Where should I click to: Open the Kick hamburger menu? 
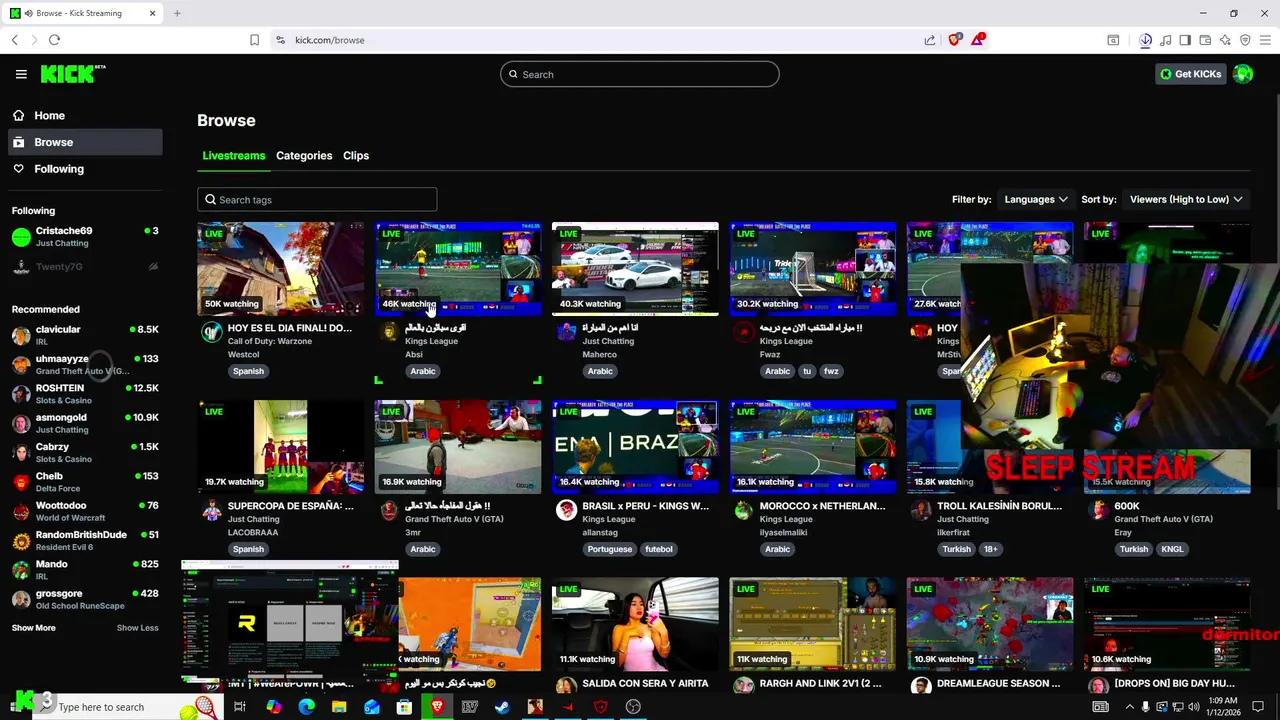pos(21,74)
